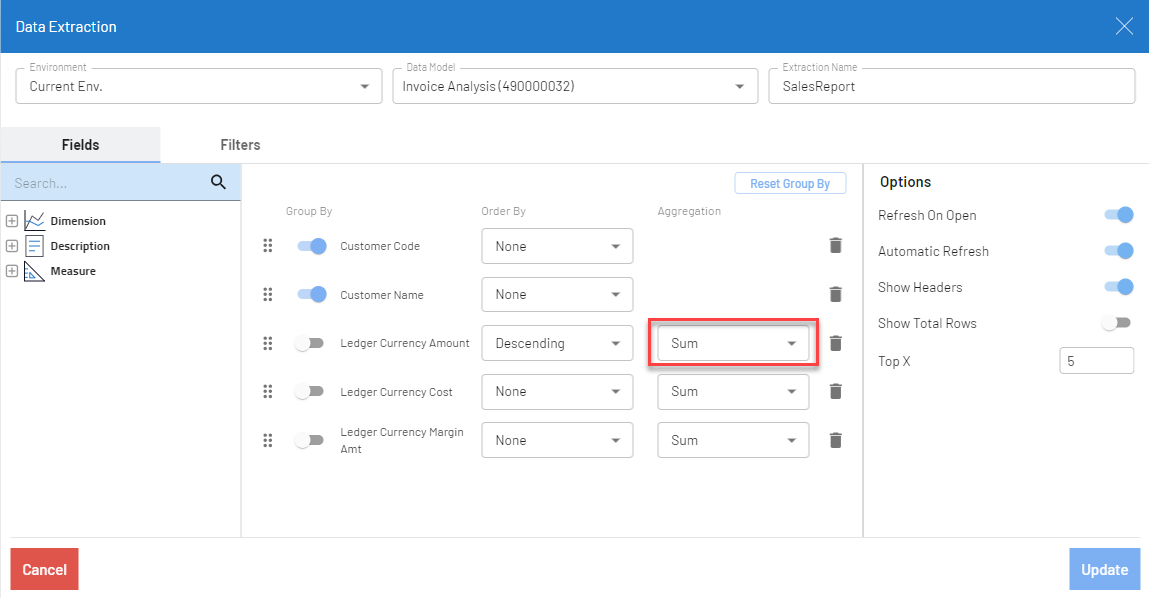Click the red Cancel button
1149x598 pixels.
tap(44, 569)
